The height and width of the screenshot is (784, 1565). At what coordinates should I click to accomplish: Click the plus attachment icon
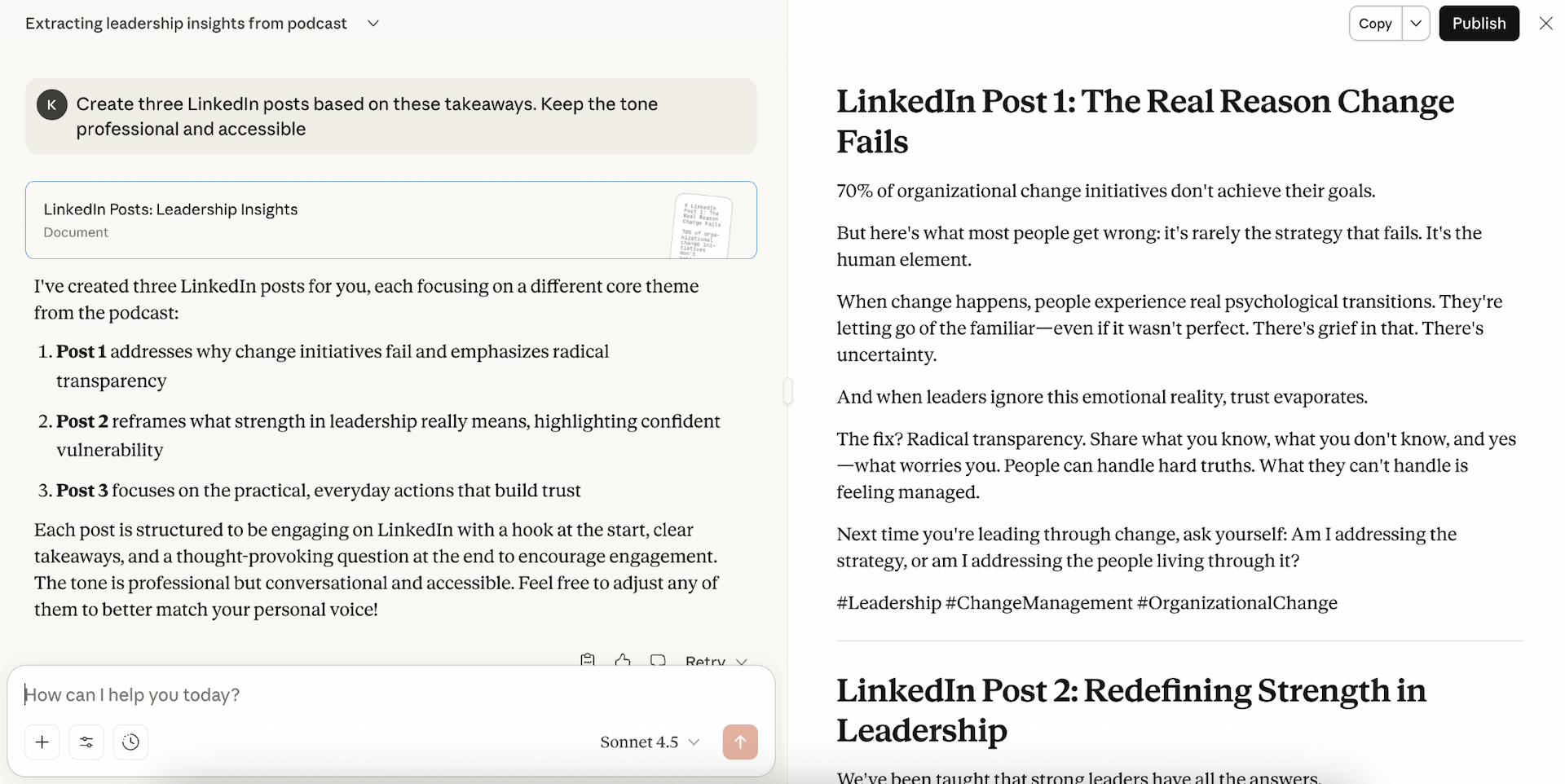pyautogui.click(x=42, y=742)
